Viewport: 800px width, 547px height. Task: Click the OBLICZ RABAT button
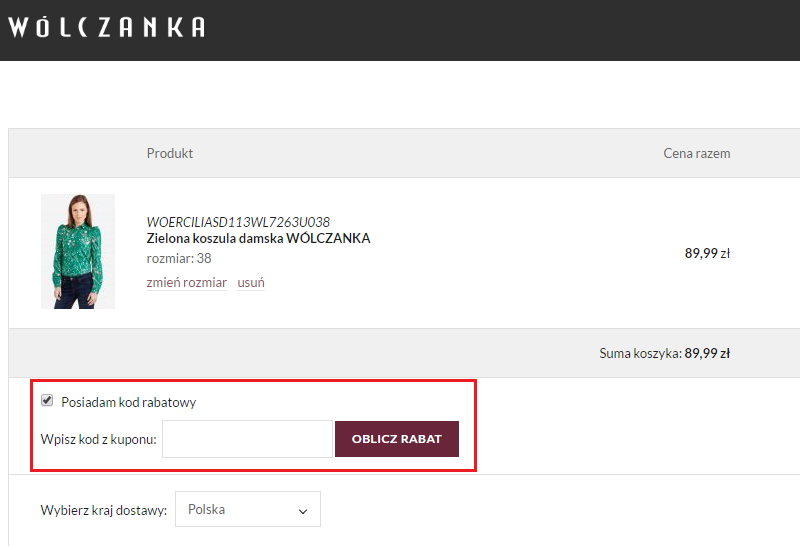coord(397,439)
